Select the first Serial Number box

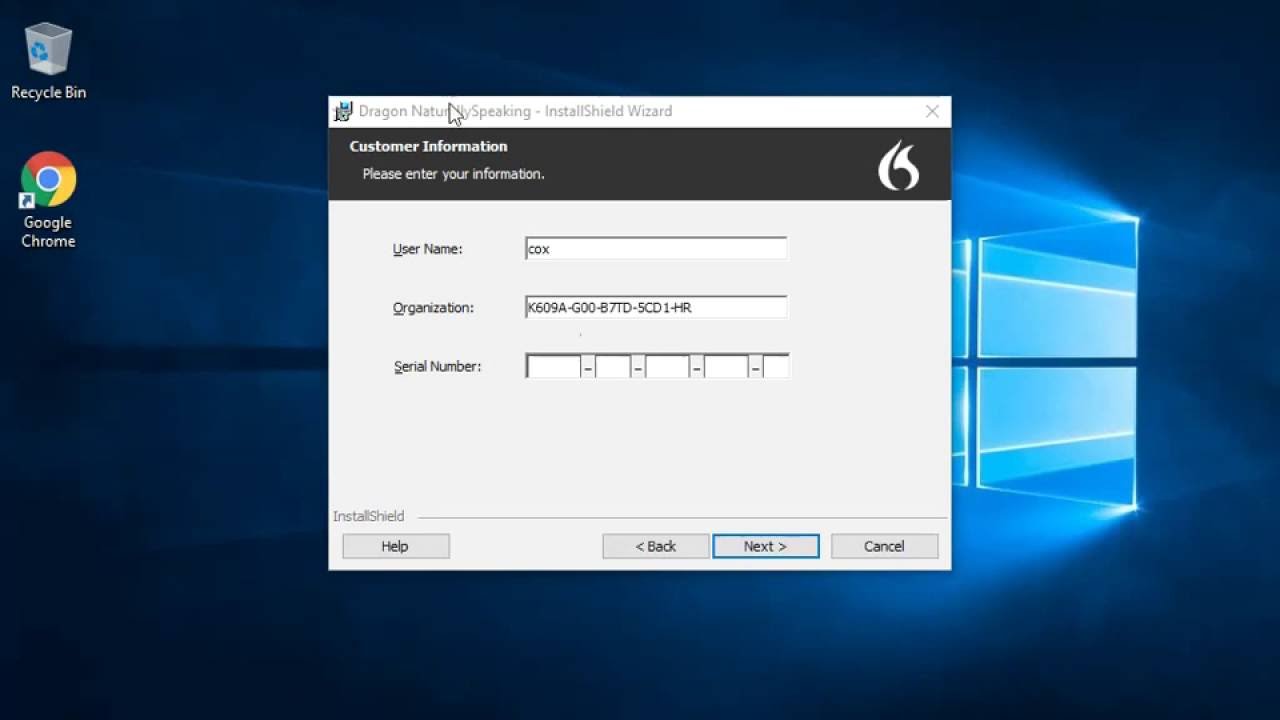[x=553, y=366]
